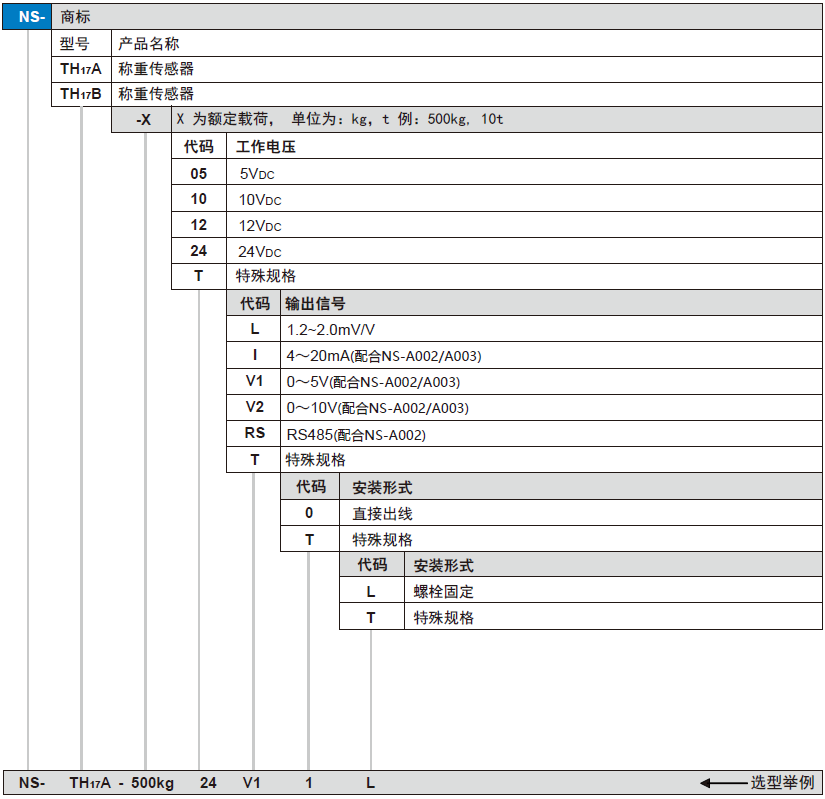
Task: Select the TH17A model code in table
Action: pos(80,69)
